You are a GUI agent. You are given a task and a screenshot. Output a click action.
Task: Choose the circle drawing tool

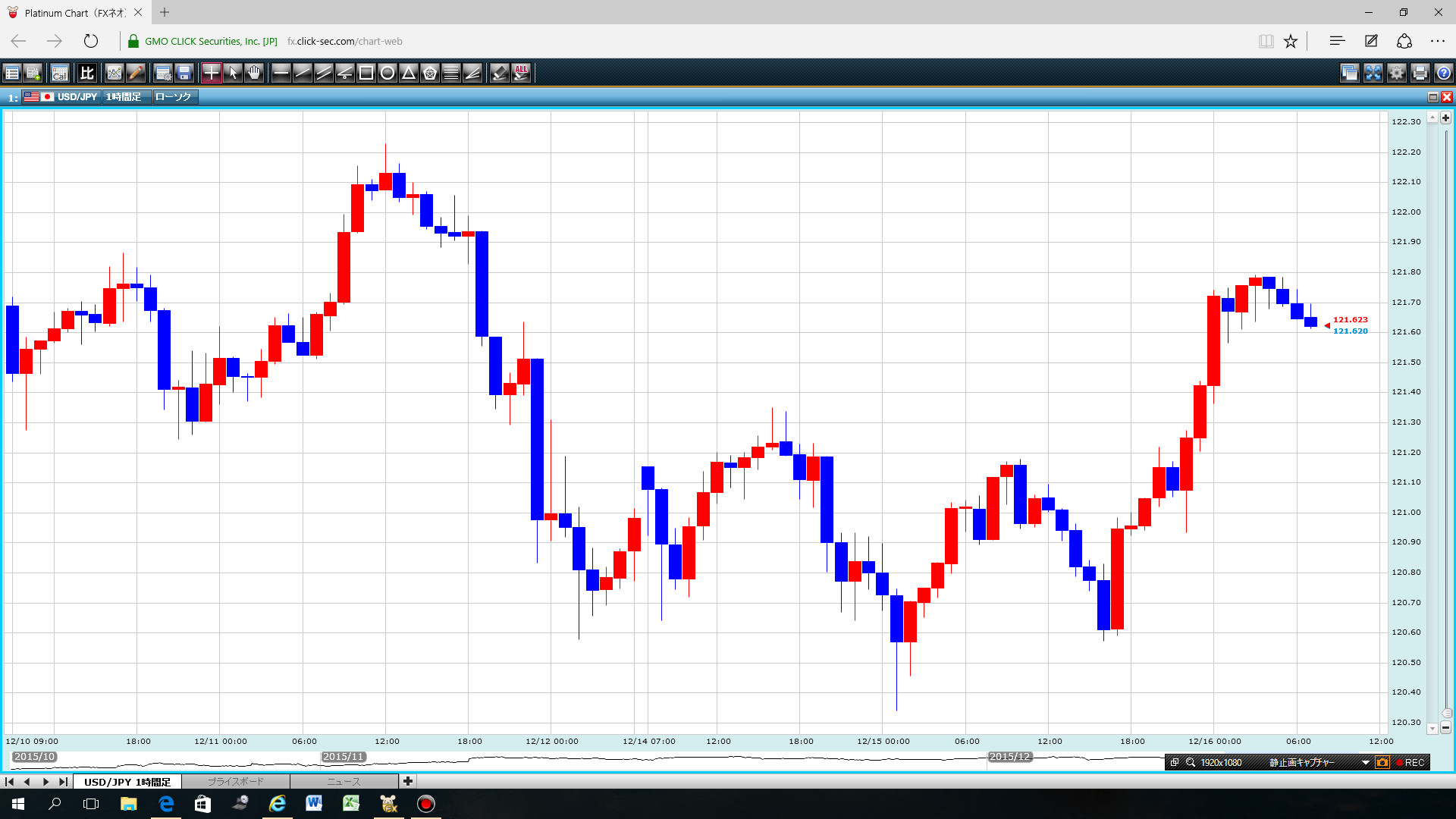point(388,73)
